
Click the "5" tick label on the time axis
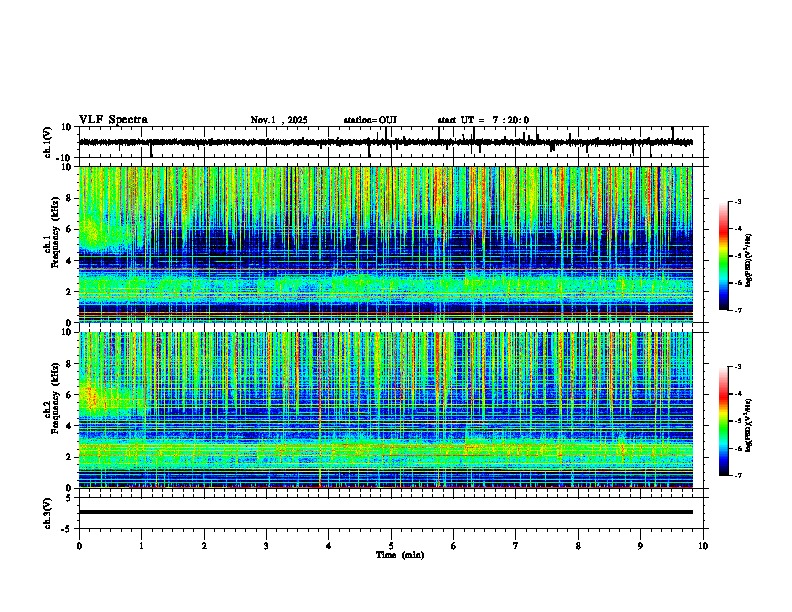(391, 546)
